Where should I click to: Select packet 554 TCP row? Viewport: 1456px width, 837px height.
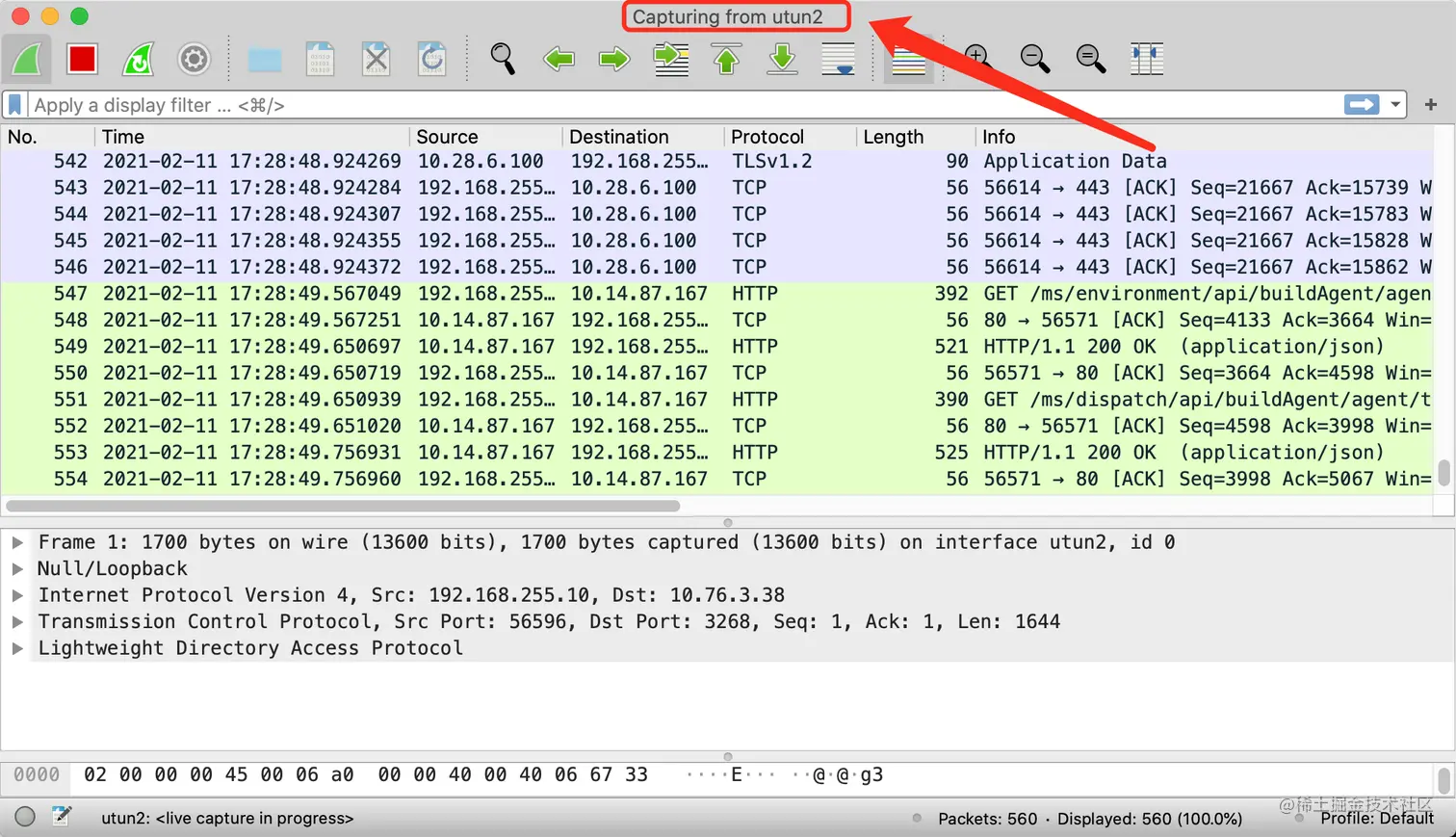tap(716, 479)
